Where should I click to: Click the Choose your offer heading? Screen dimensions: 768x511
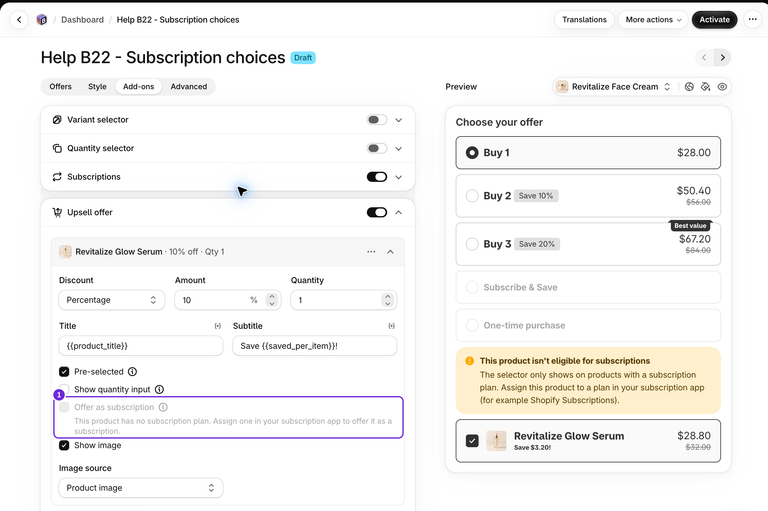[499, 122]
